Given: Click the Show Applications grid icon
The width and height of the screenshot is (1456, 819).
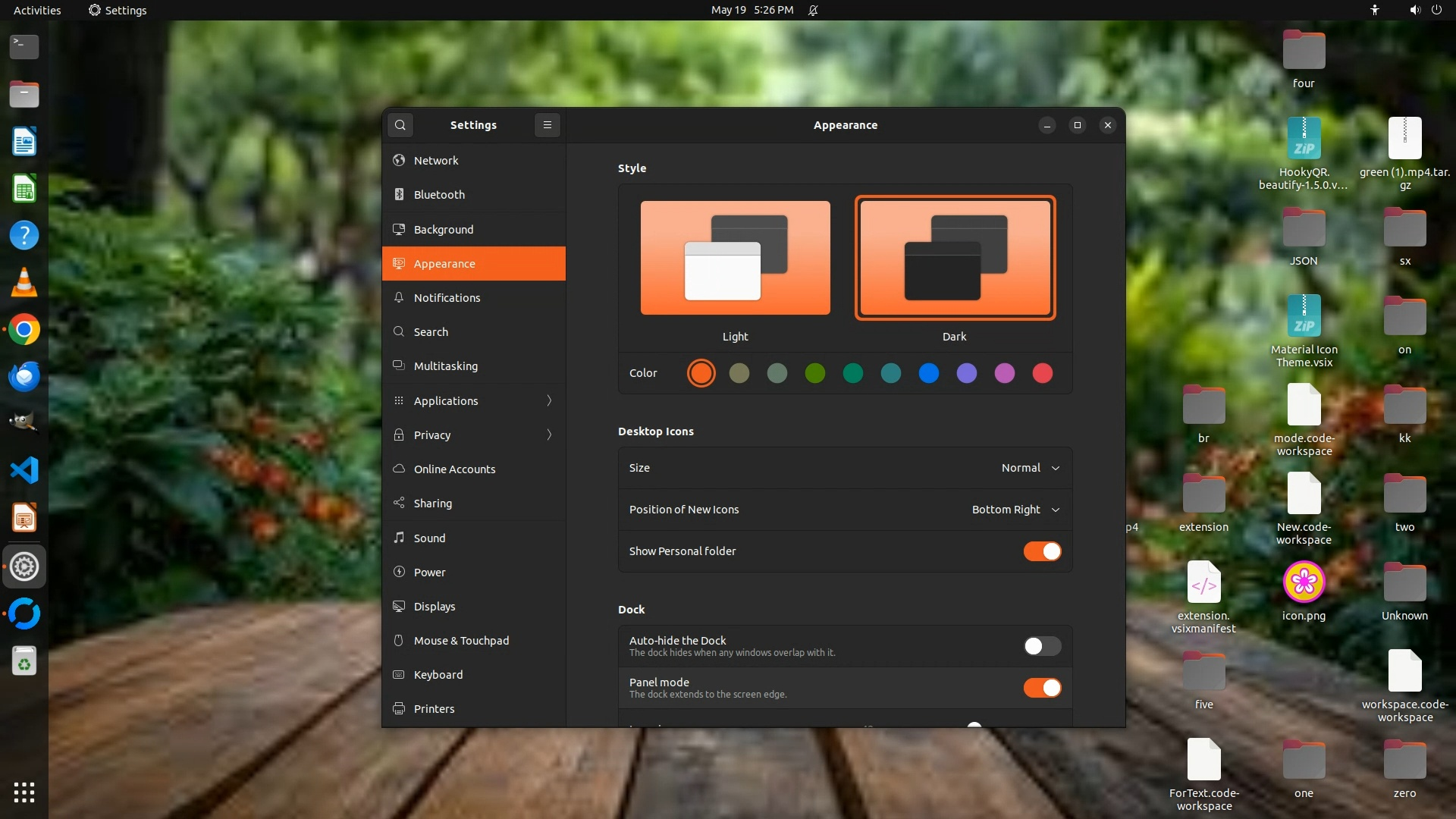Looking at the screenshot, I should [24, 792].
